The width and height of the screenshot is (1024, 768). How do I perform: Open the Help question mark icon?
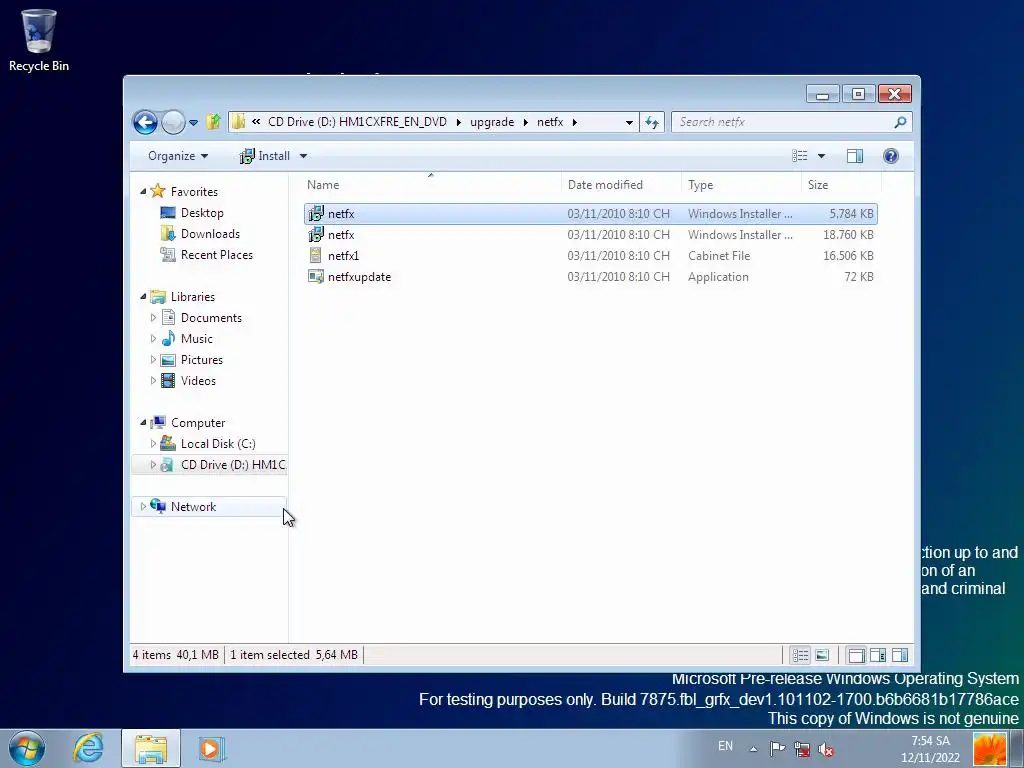891,155
